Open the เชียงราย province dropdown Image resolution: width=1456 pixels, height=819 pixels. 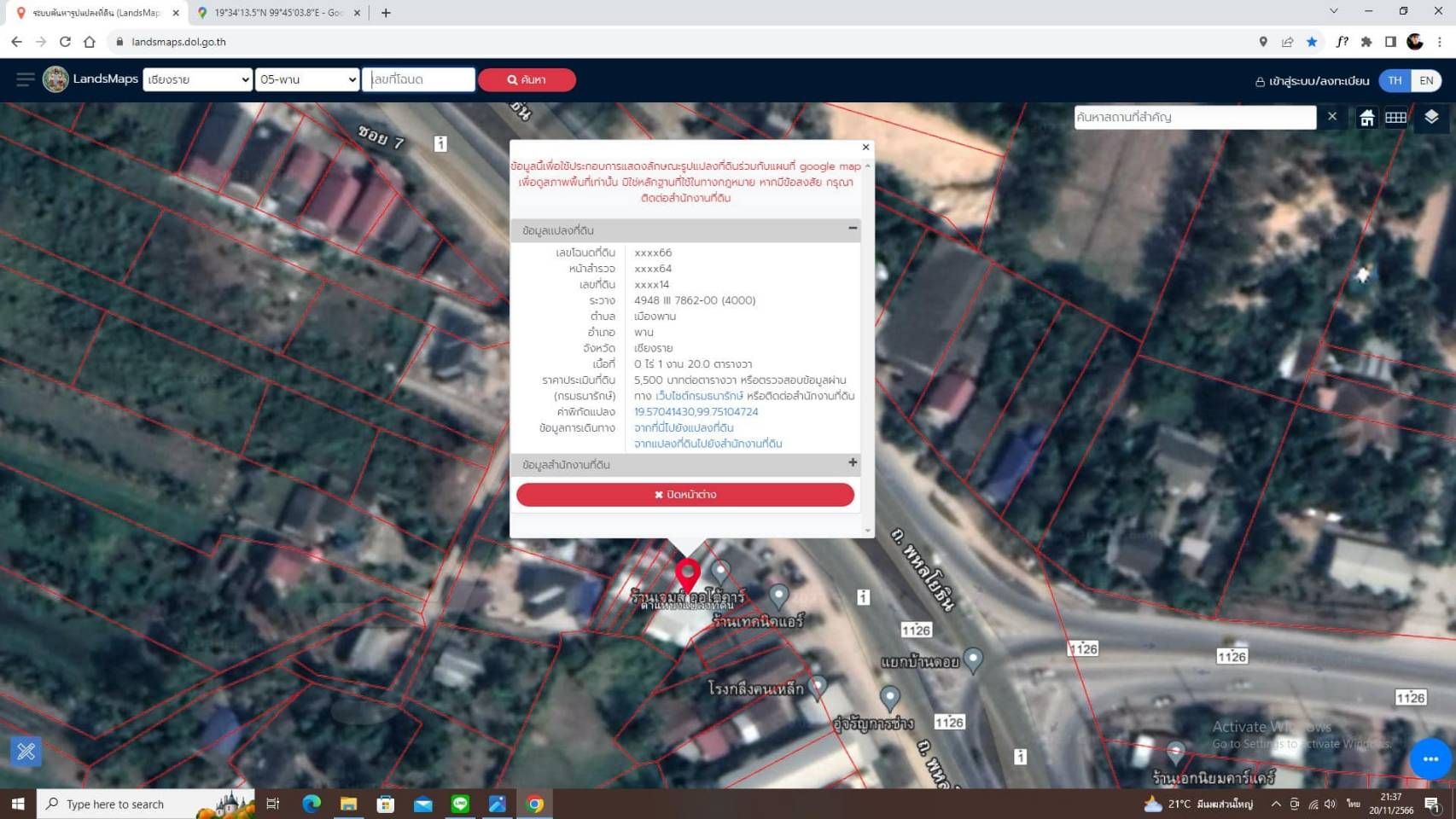click(x=197, y=79)
